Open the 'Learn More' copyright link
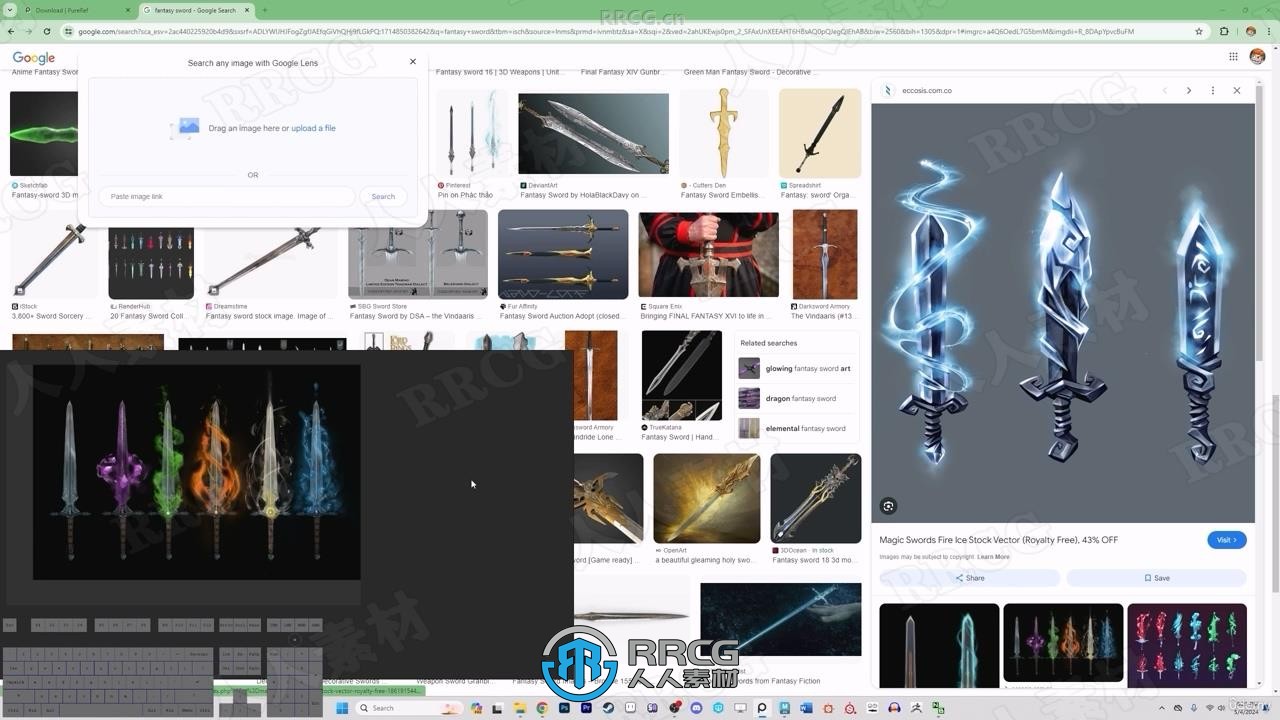This screenshot has width=1280, height=720. [993, 557]
